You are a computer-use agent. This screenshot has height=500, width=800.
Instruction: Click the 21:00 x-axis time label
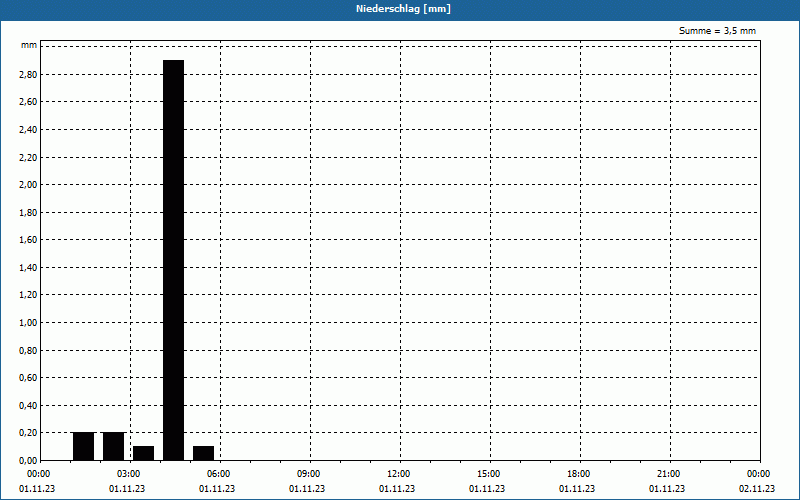pyautogui.click(x=668, y=474)
